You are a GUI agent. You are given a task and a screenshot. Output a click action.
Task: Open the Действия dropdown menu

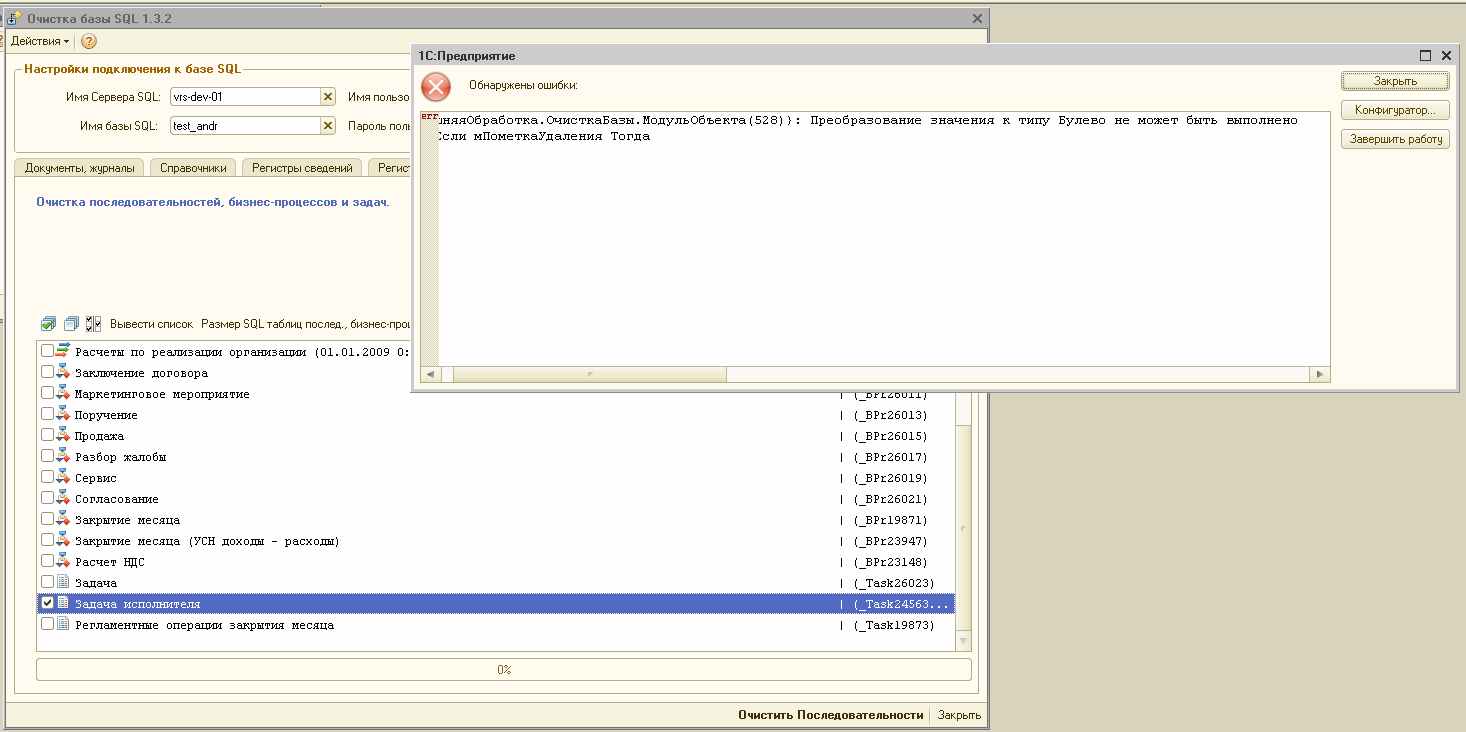point(40,41)
